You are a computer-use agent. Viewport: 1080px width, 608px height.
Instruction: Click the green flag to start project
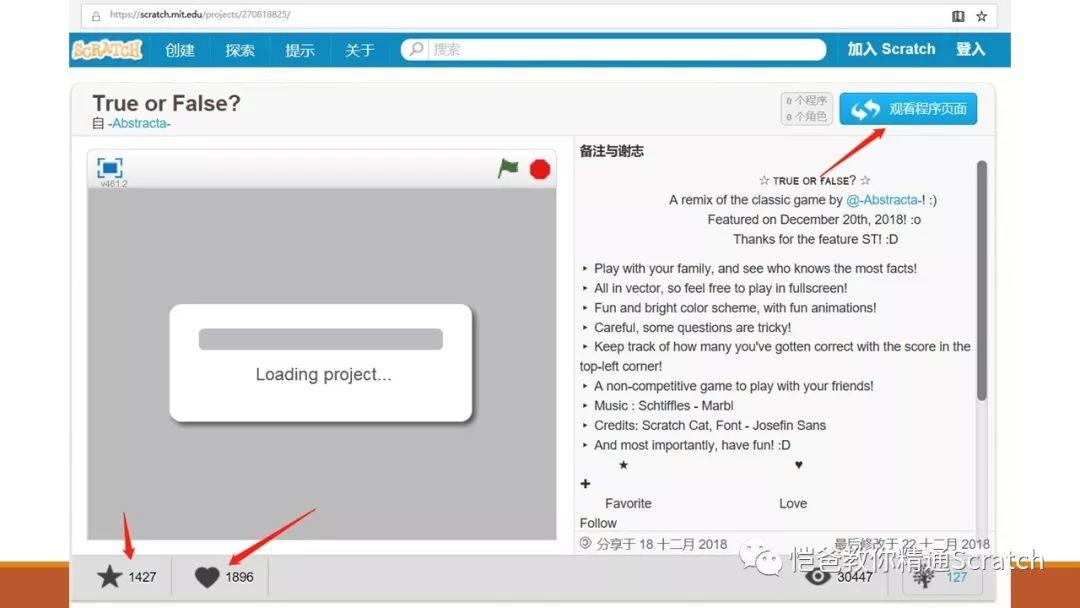[508, 169]
